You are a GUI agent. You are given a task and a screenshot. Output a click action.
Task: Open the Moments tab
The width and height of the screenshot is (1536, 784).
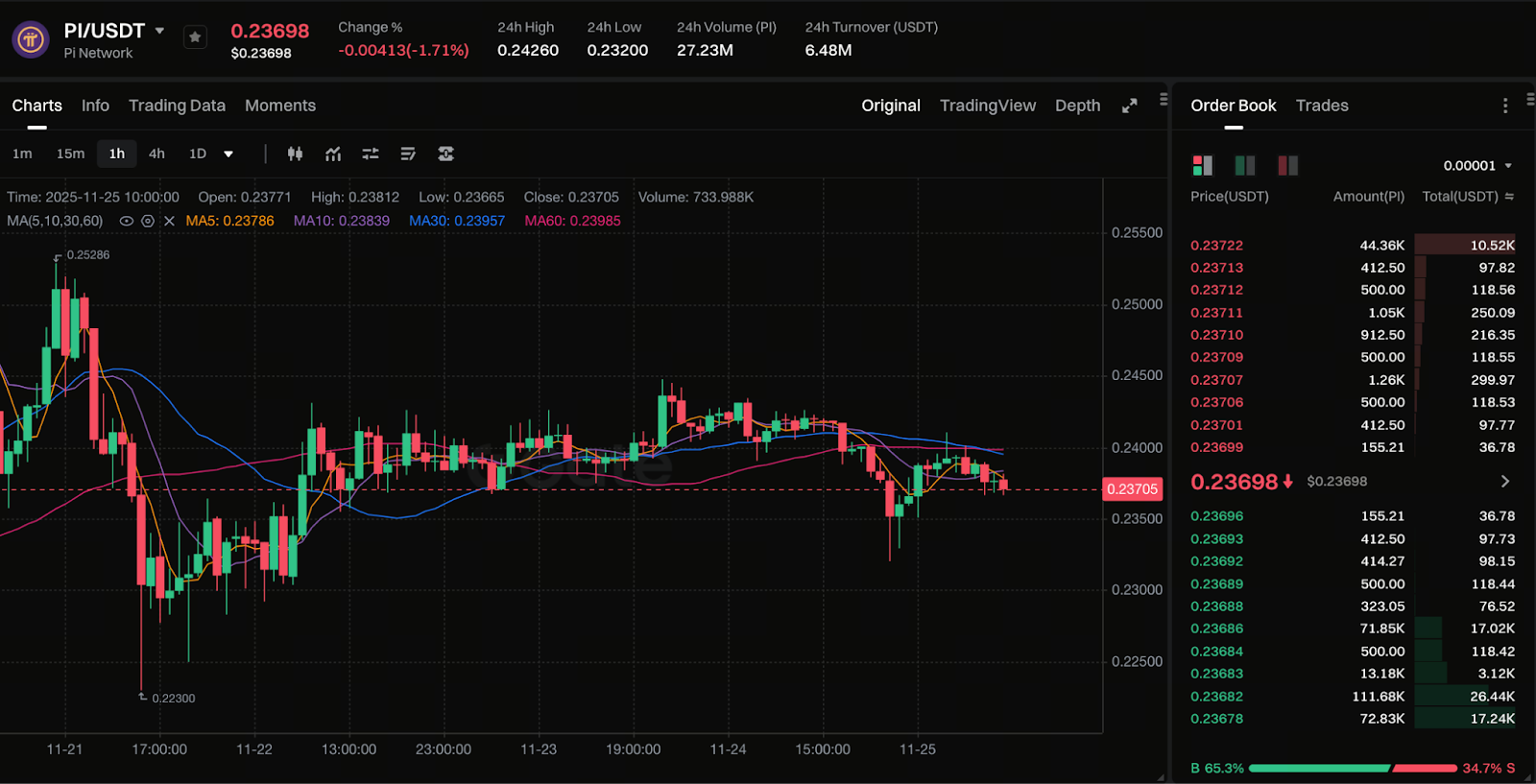click(x=280, y=106)
